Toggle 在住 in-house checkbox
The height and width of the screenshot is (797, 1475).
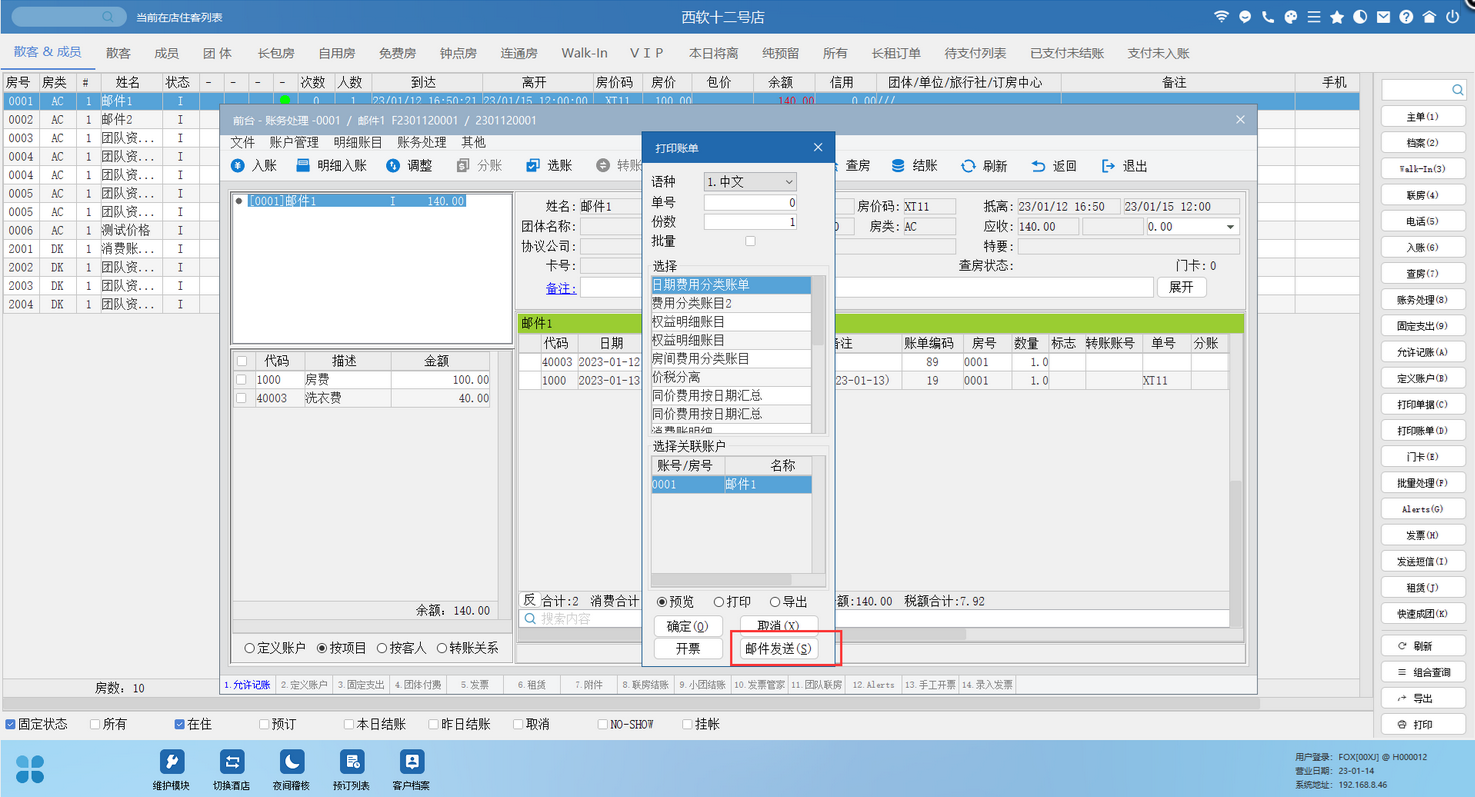click(x=179, y=724)
